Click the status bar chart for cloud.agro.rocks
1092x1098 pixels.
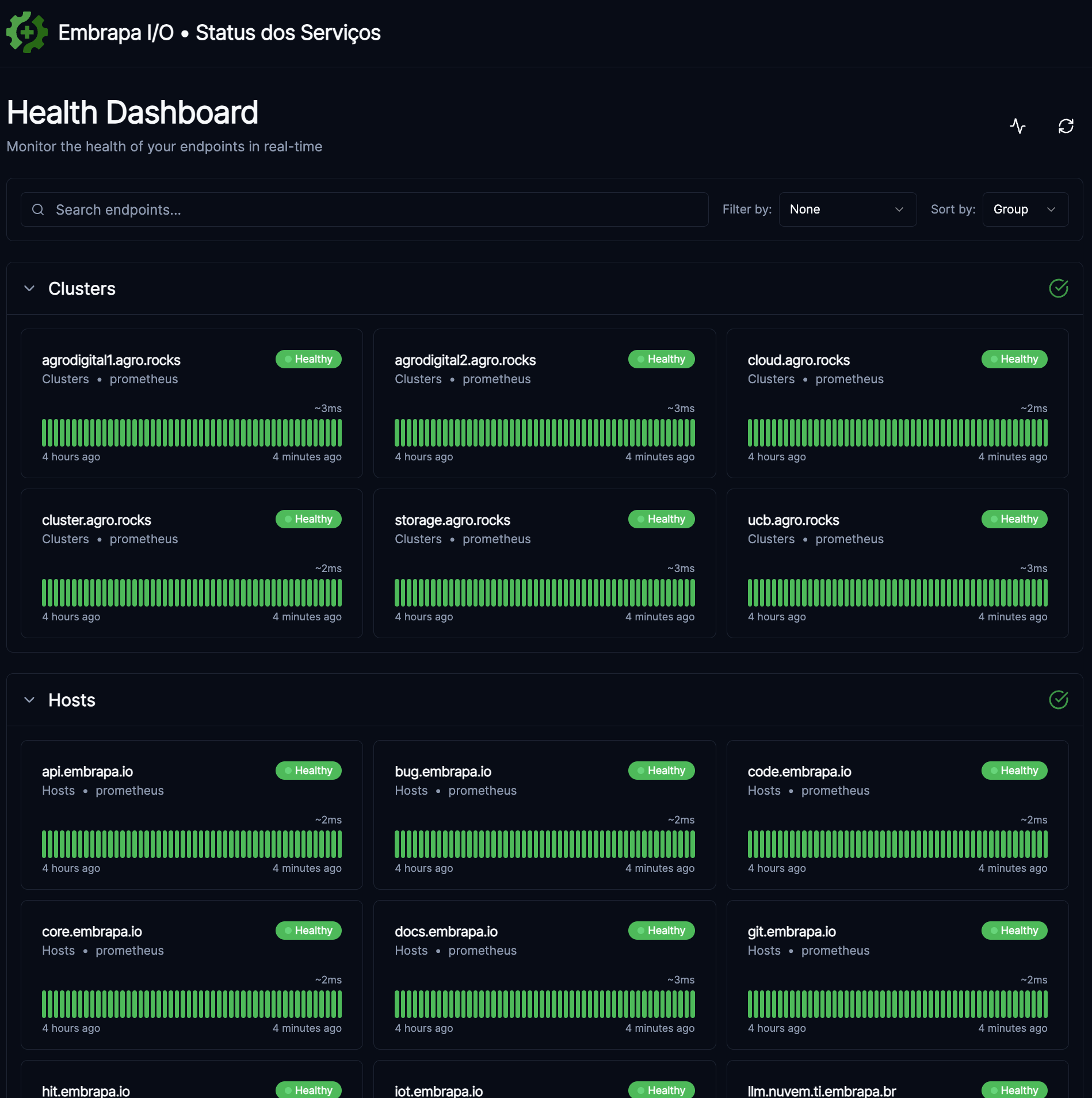(x=898, y=433)
